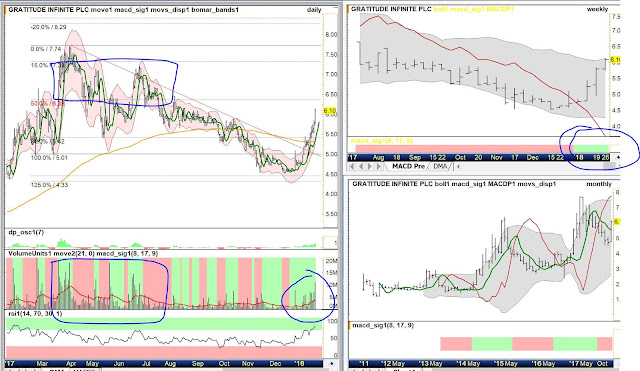Click the 'weekly' timeframe label
Image resolution: width=640 pixels, height=371 pixels.
point(597,9)
